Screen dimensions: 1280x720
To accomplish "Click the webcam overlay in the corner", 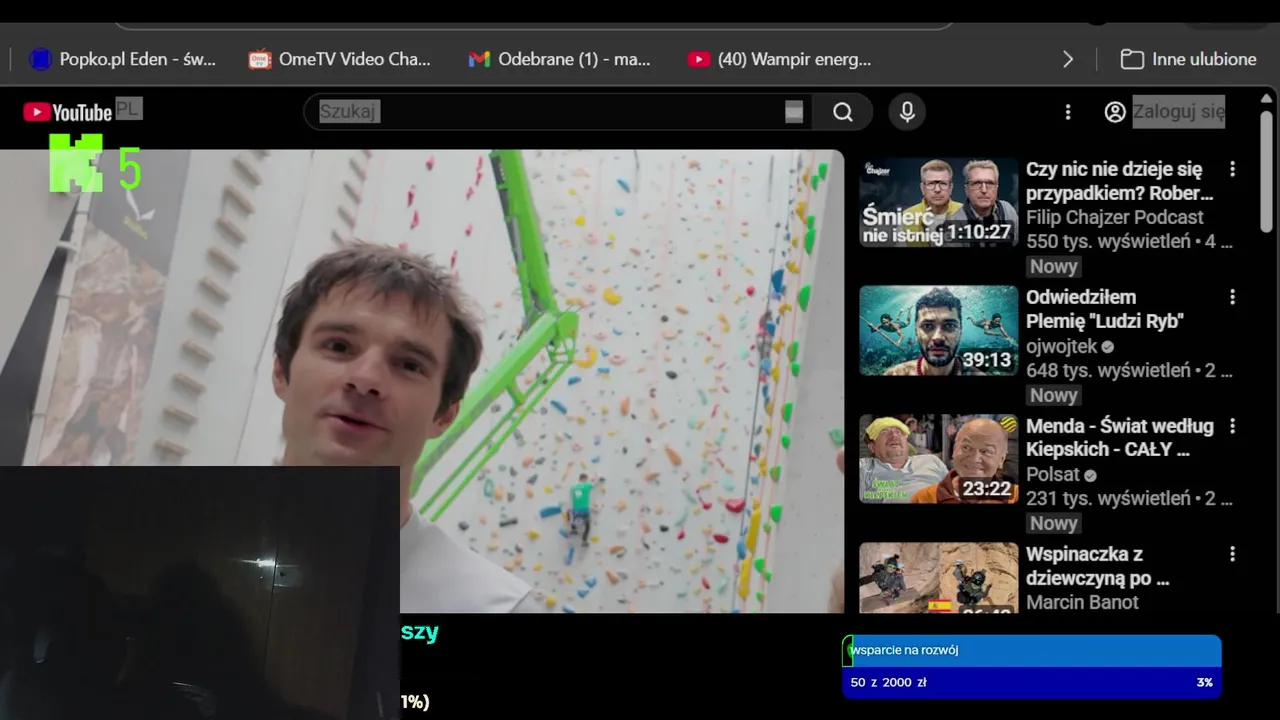I will [200, 592].
